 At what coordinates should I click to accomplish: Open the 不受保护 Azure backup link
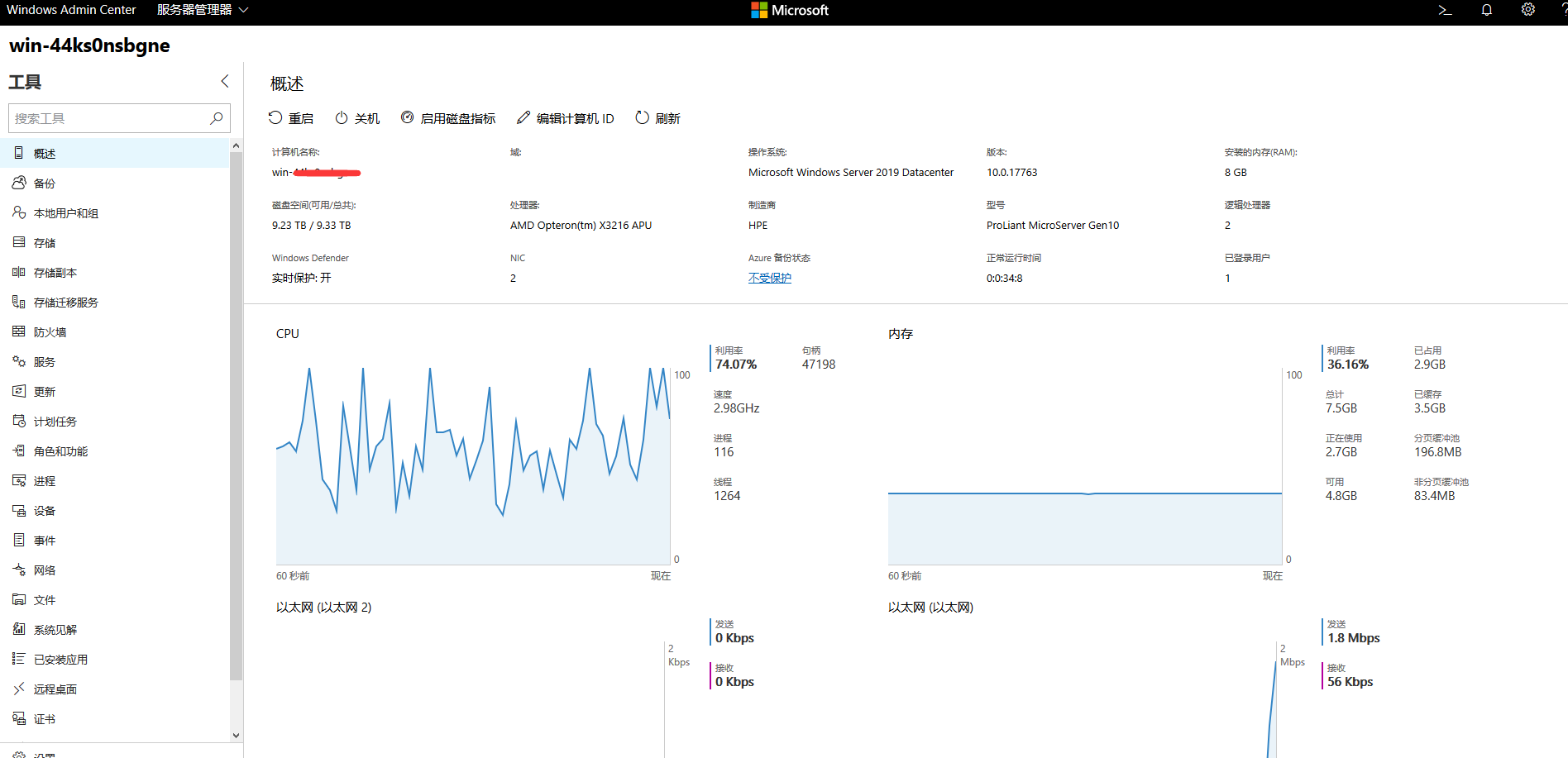click(x=769, y=277)
